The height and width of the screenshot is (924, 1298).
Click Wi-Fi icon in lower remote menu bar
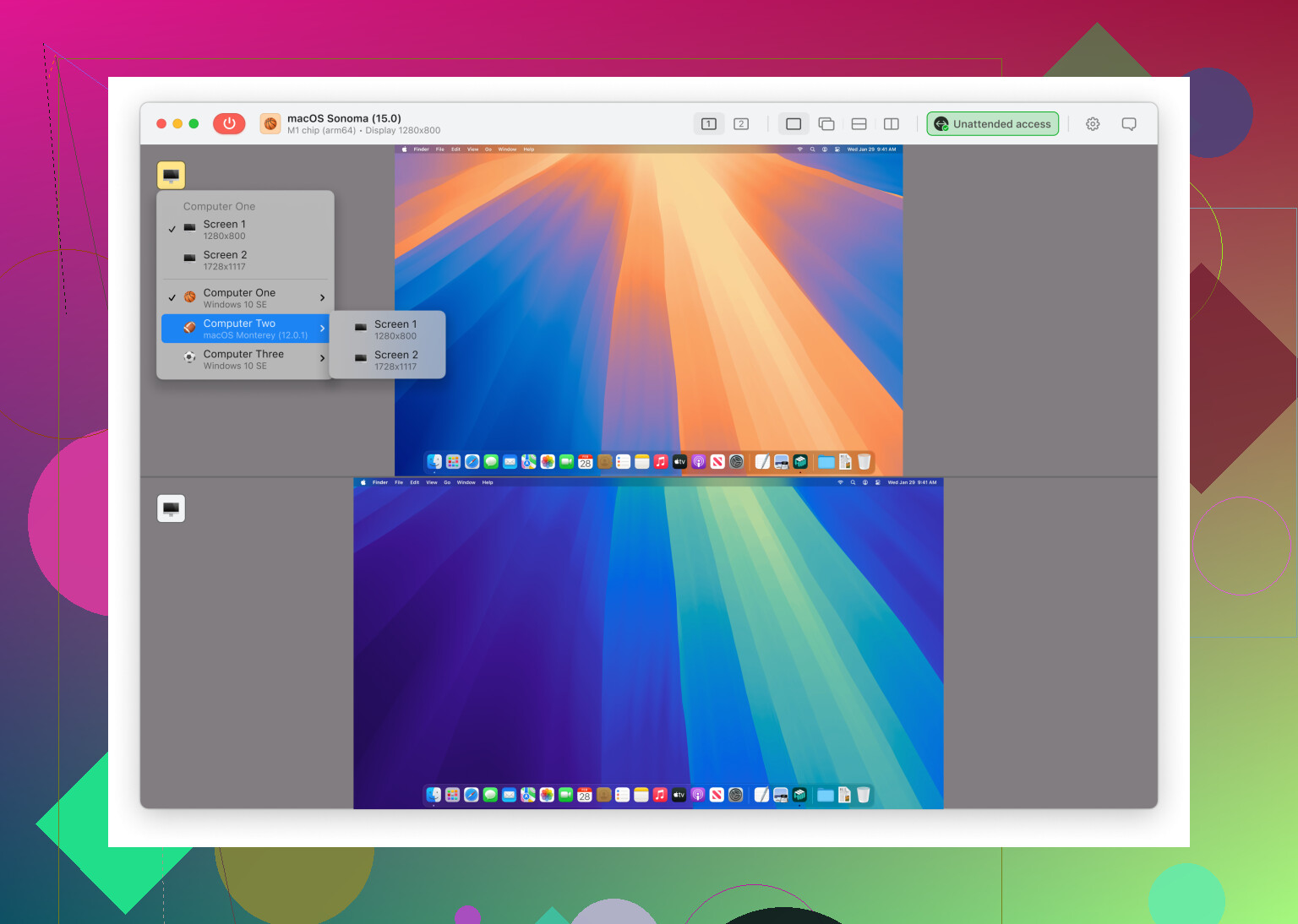[841, 482]
